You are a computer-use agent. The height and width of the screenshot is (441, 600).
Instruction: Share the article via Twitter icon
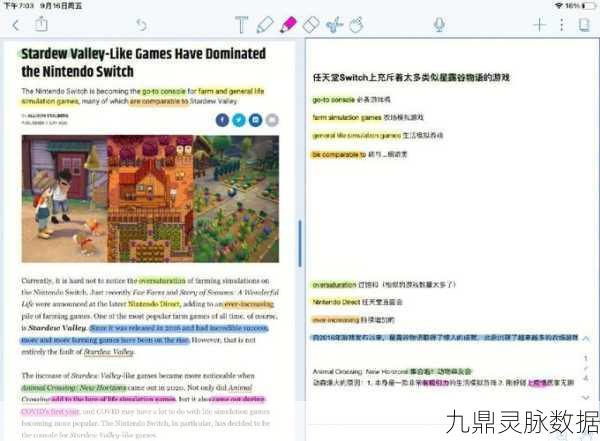coord(239,120)
